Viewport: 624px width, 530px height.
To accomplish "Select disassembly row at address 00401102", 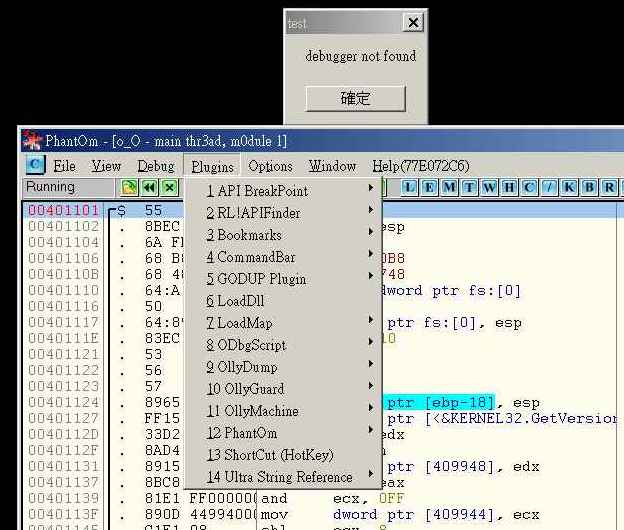I will point(64,226).
